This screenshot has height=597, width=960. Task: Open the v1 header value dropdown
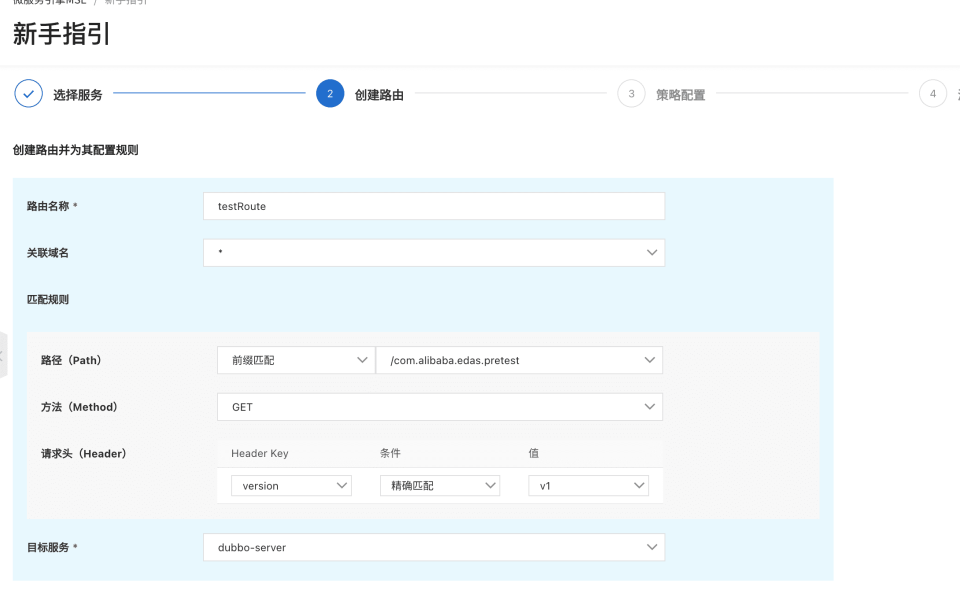[x=588, y=486]
